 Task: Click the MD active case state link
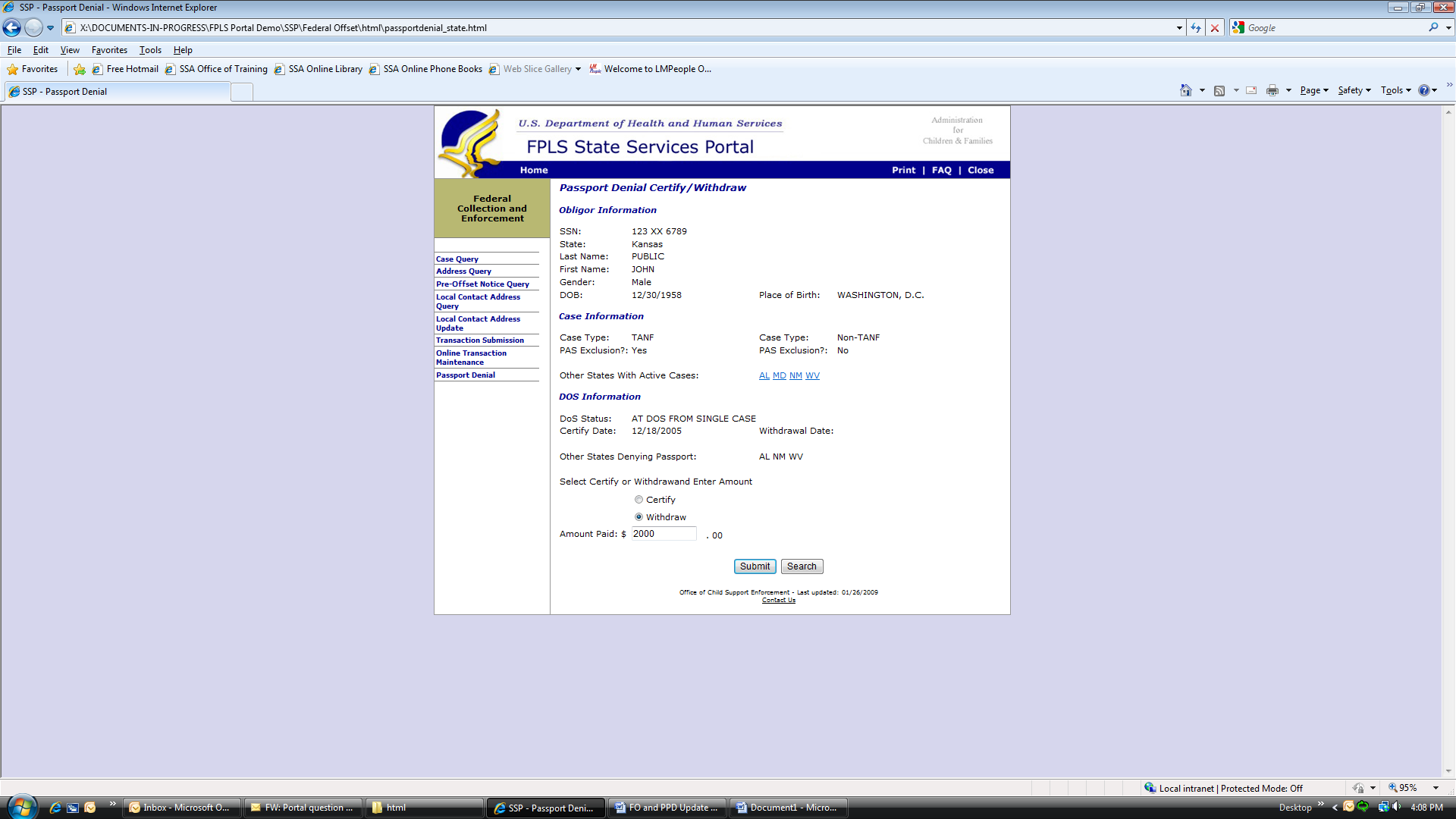[779, 376]
